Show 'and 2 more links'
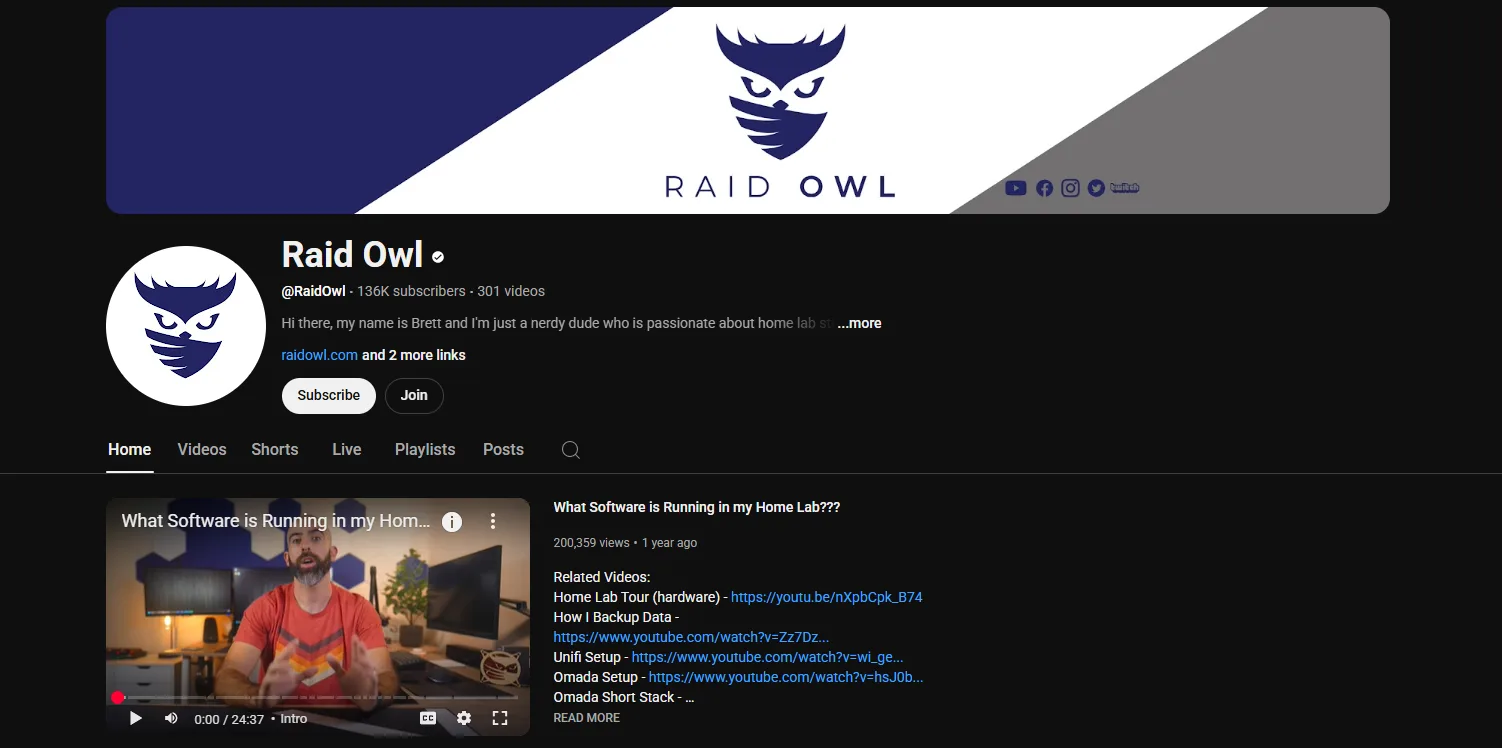Viewport: 1502px width, 748px height. 414,355
